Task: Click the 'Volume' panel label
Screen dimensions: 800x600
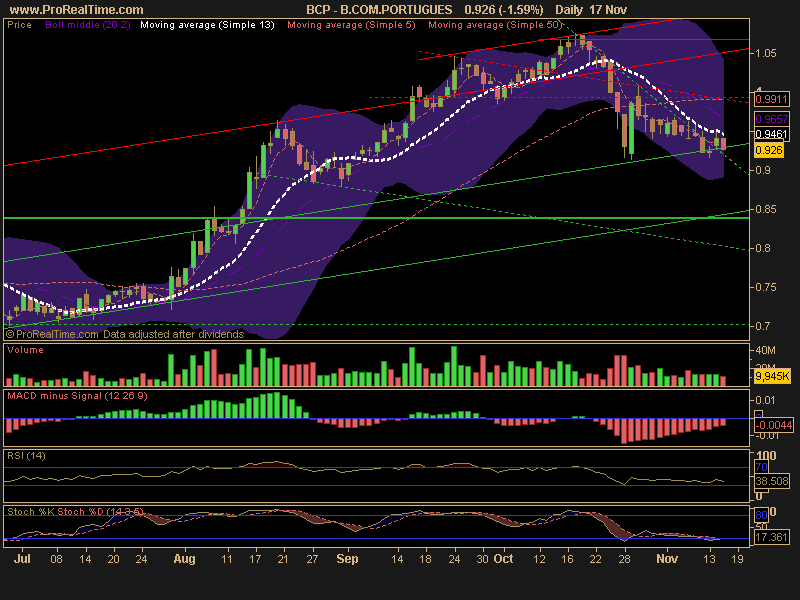Action: [25, 350]
